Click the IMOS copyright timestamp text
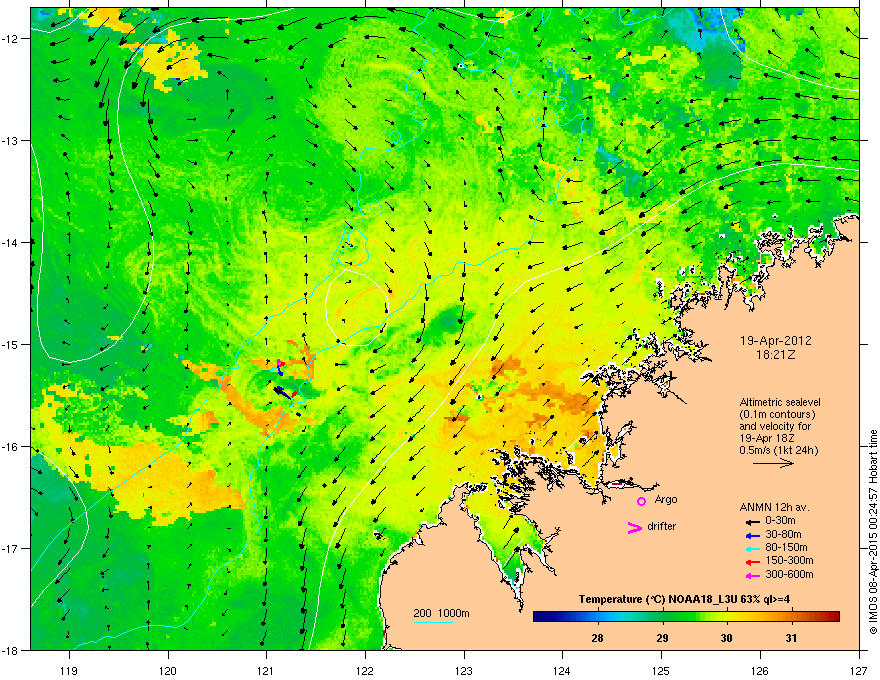Viewport: 880px width, 680px height. [x=873, y=532]
